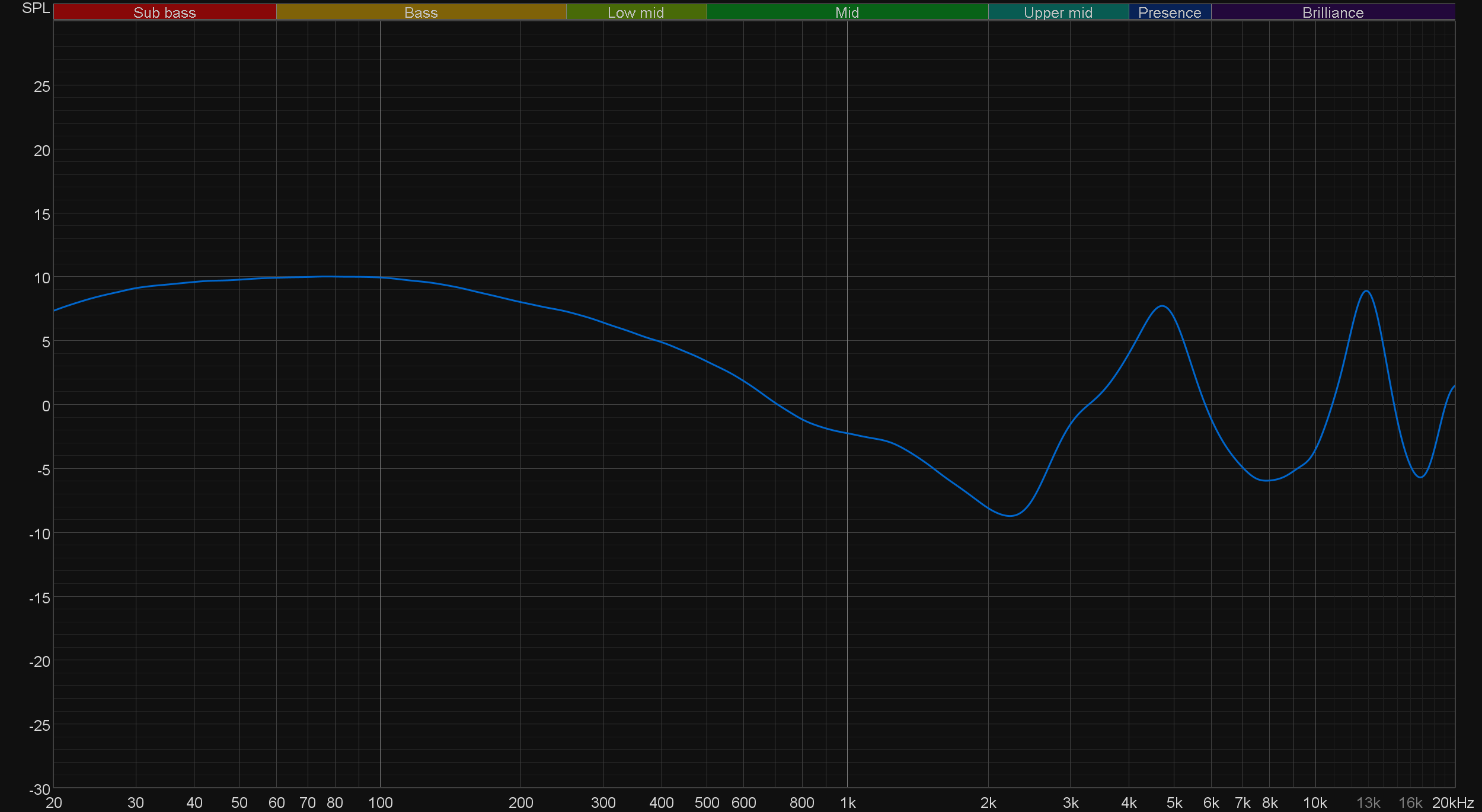The width and height of the screenshot is (1482, 812).
Task: Click the Sub bass band label
Action: click(x=164, y=12)
